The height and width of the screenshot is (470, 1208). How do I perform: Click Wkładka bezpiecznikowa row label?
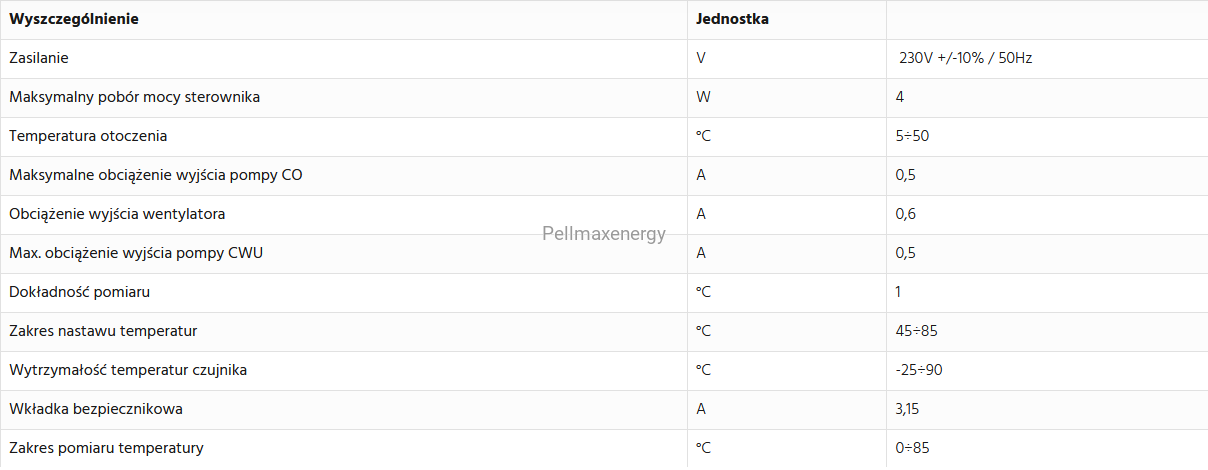96,409
